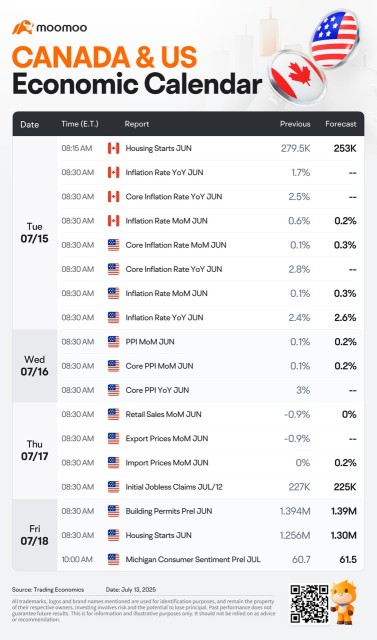This screenshot has height=640, width=377.
Task: Click the US flag badge in header
Action: point(334,39)
